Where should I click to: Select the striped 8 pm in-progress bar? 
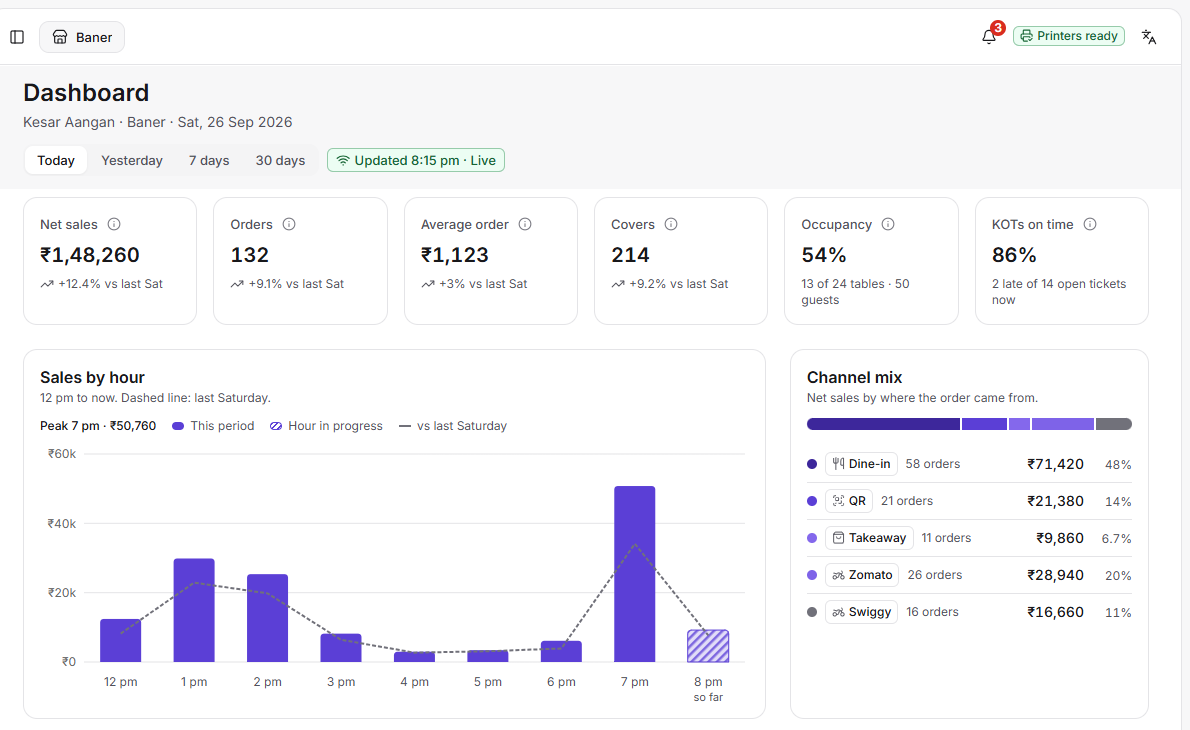(x=708, y=646)
